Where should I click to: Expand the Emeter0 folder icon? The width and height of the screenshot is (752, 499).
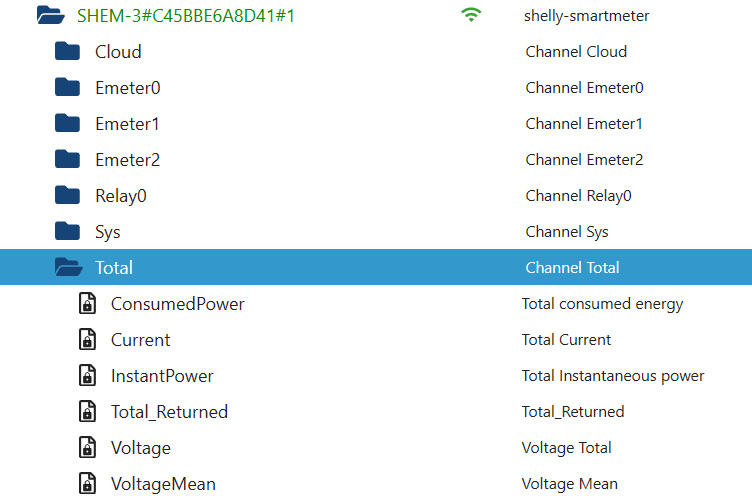coord(67,87)
